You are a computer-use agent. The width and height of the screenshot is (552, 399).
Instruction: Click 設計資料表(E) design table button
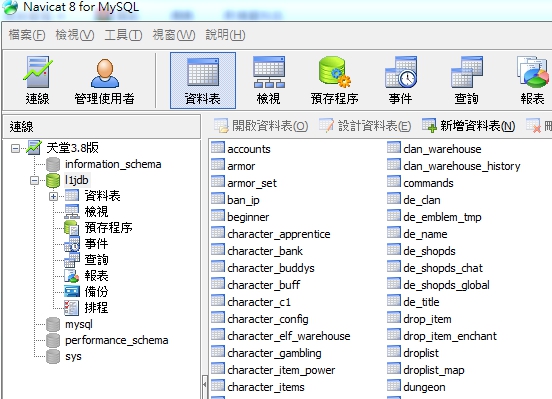[x=365, y=125]
